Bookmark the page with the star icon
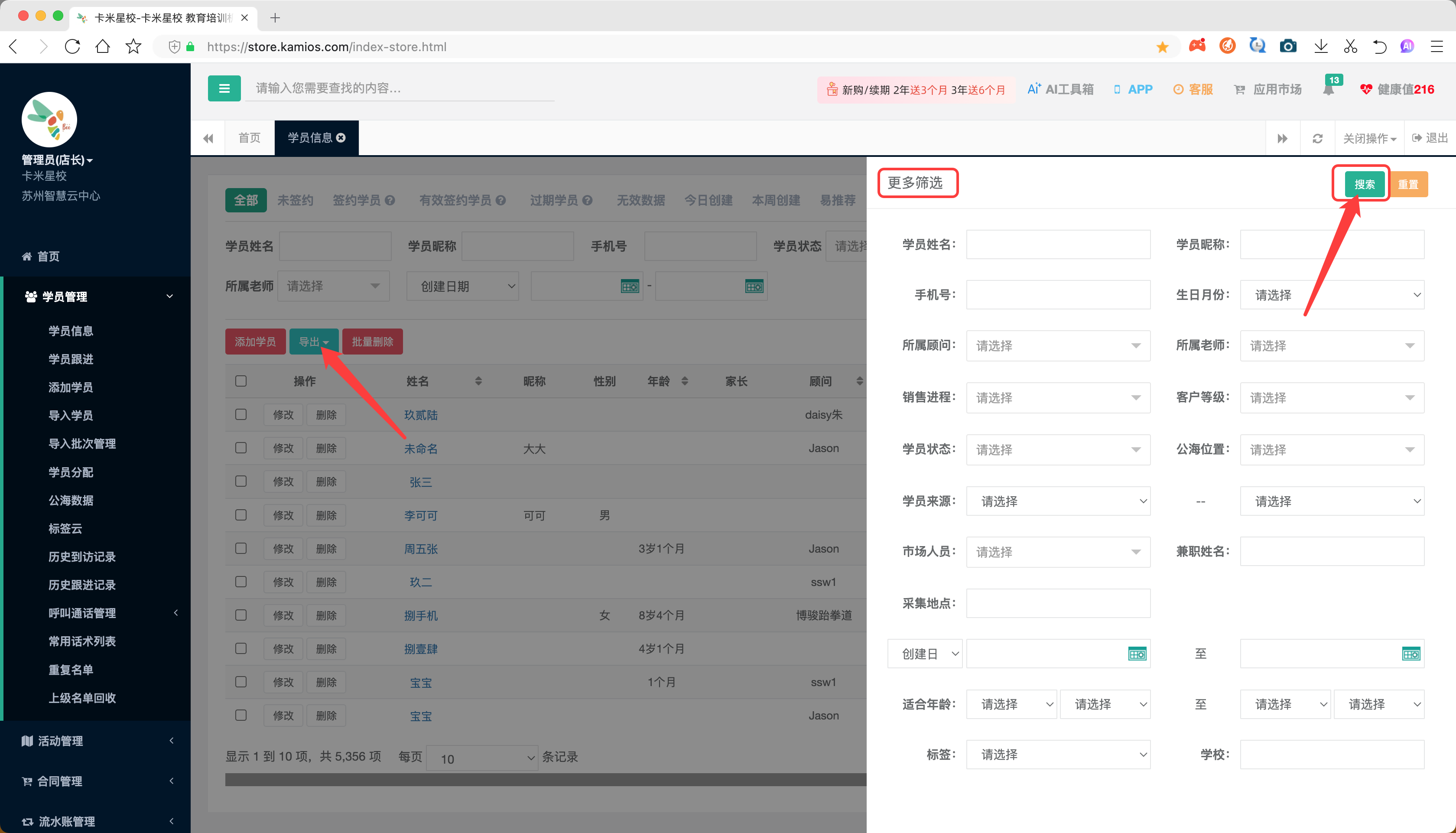This screenshot has width=1456, height=833. [133, 46]
